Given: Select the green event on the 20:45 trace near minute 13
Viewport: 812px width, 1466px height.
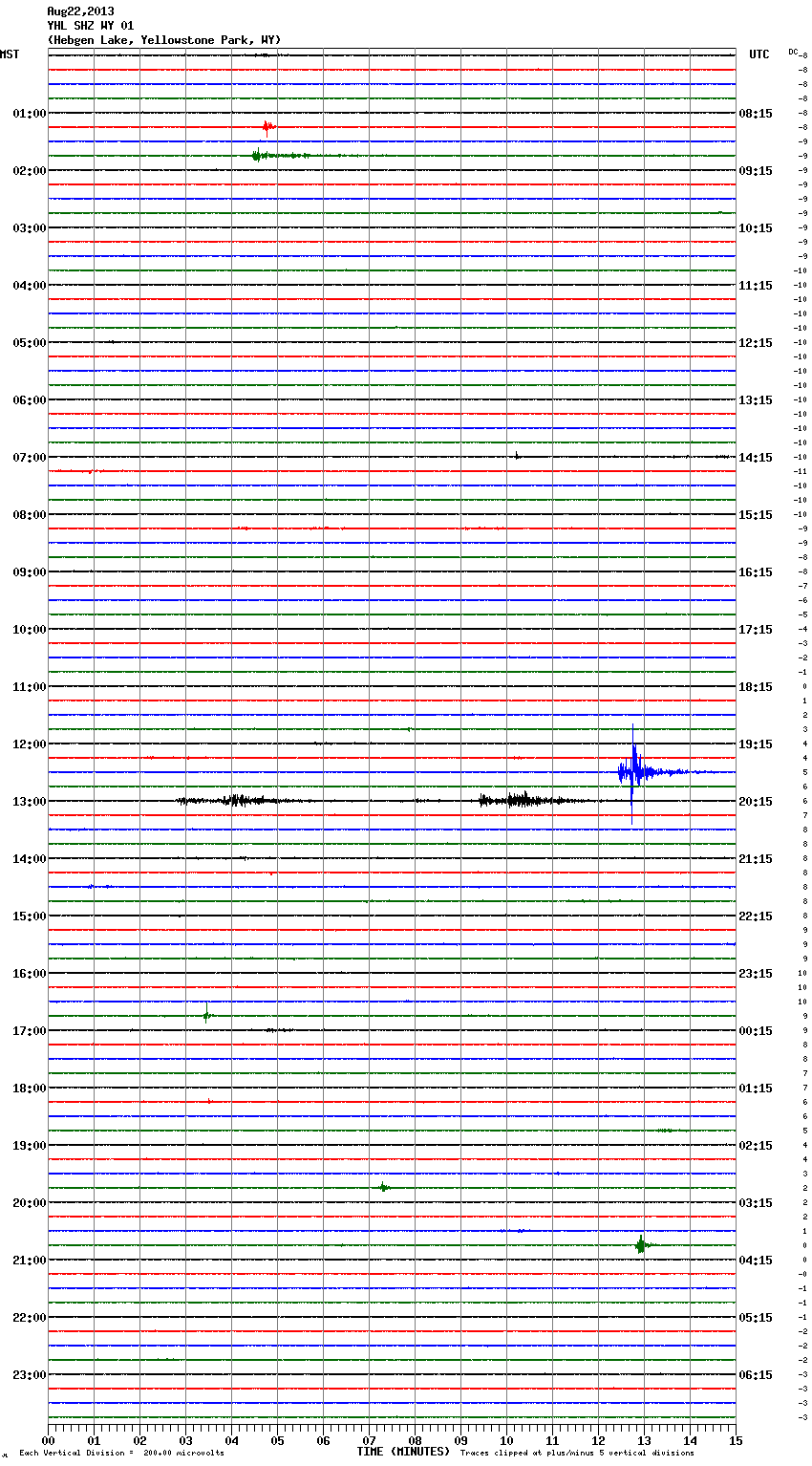Looking at the screenshot, I should tap(641, 1244).
